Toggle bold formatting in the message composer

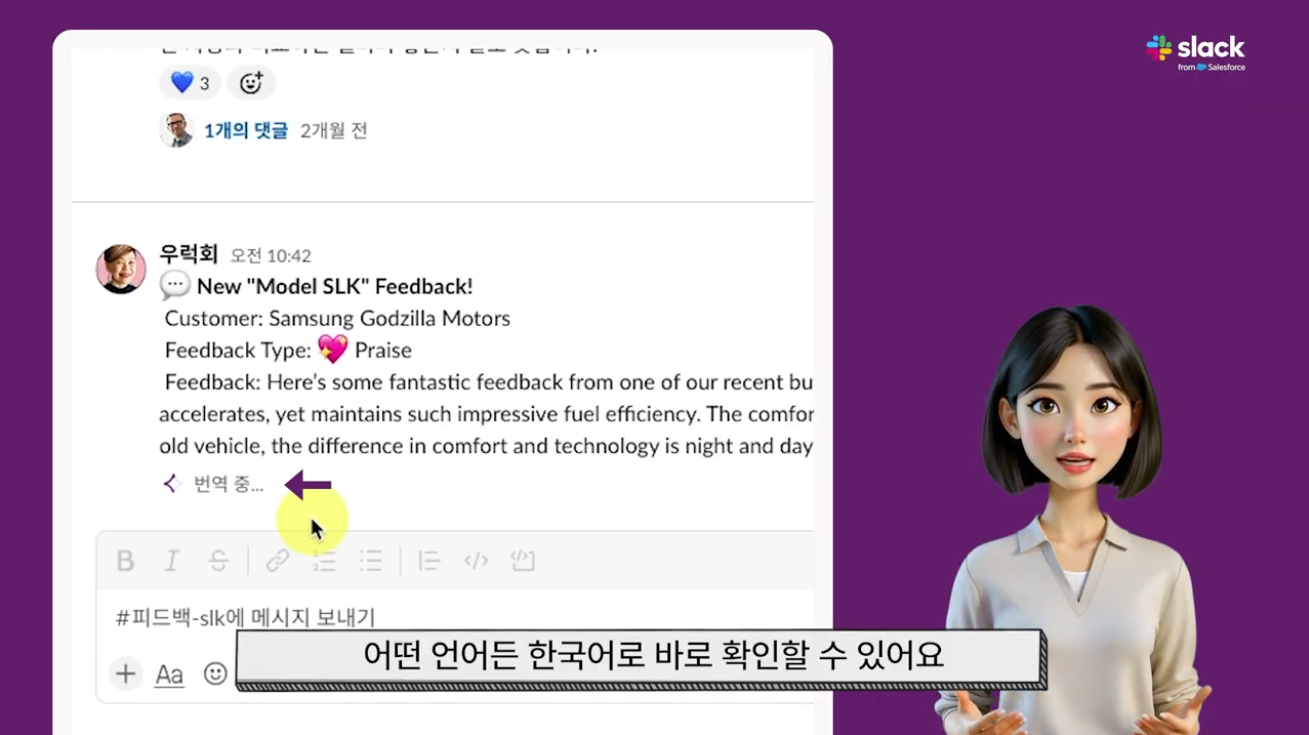pyautogui.click(x=125, y=561)
